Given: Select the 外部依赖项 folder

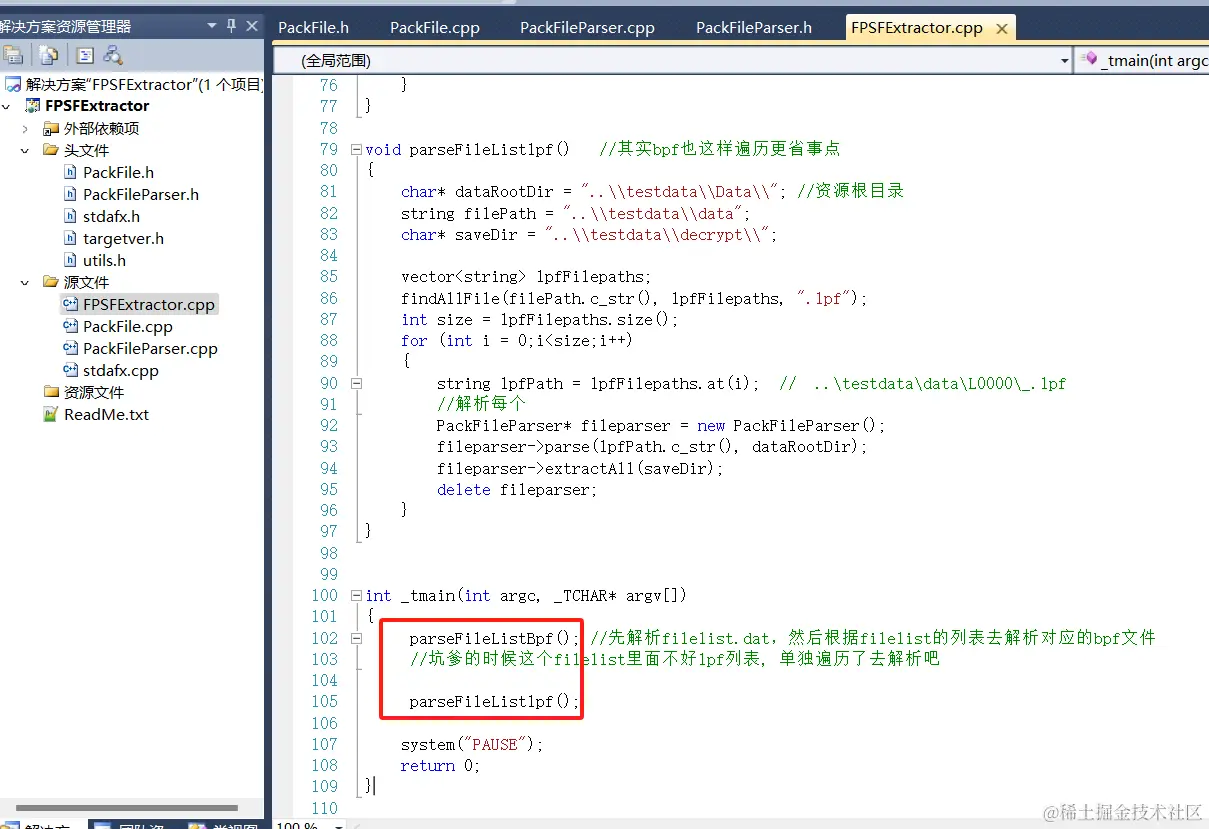Looking at the screenshot, I should [101, 129].
